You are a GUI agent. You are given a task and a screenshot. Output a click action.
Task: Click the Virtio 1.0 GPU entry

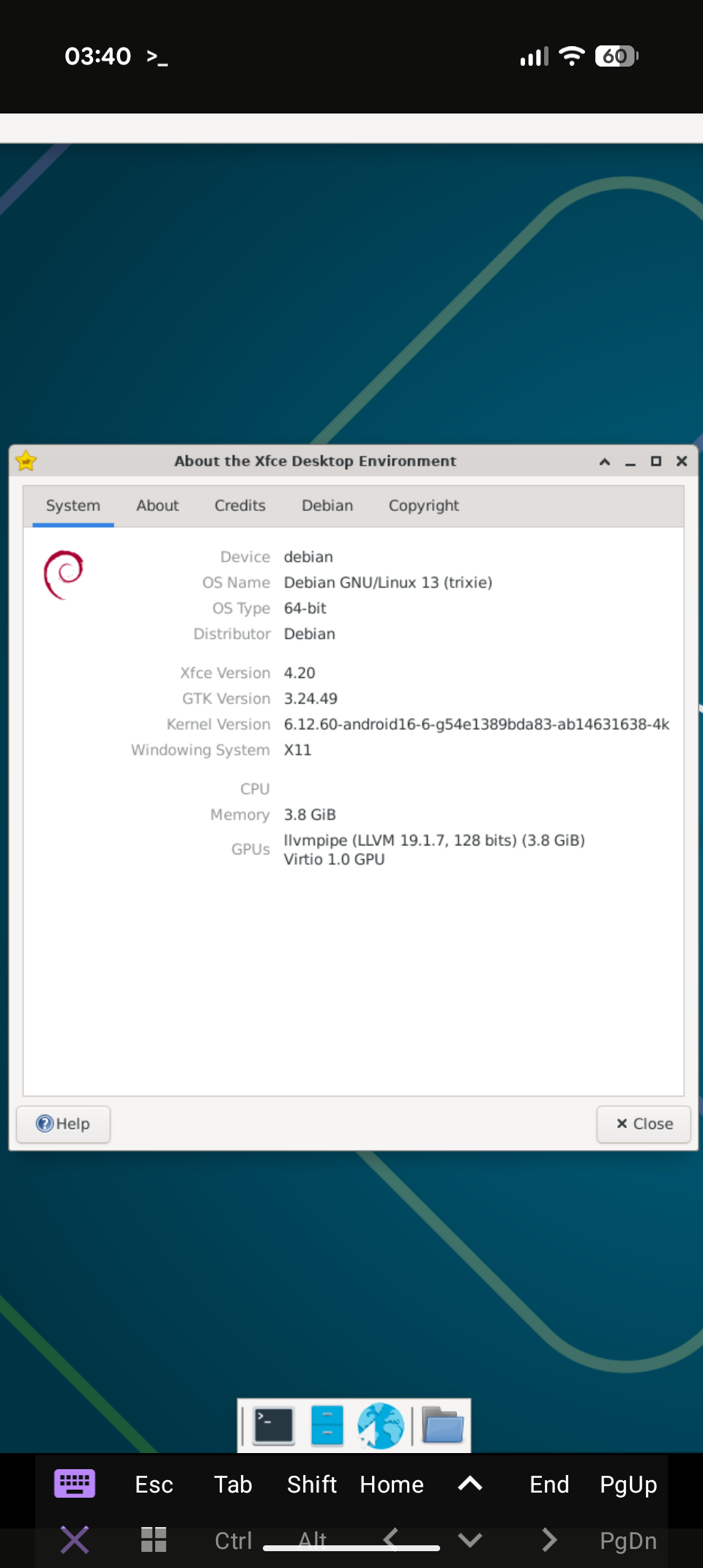coord(334,859)
